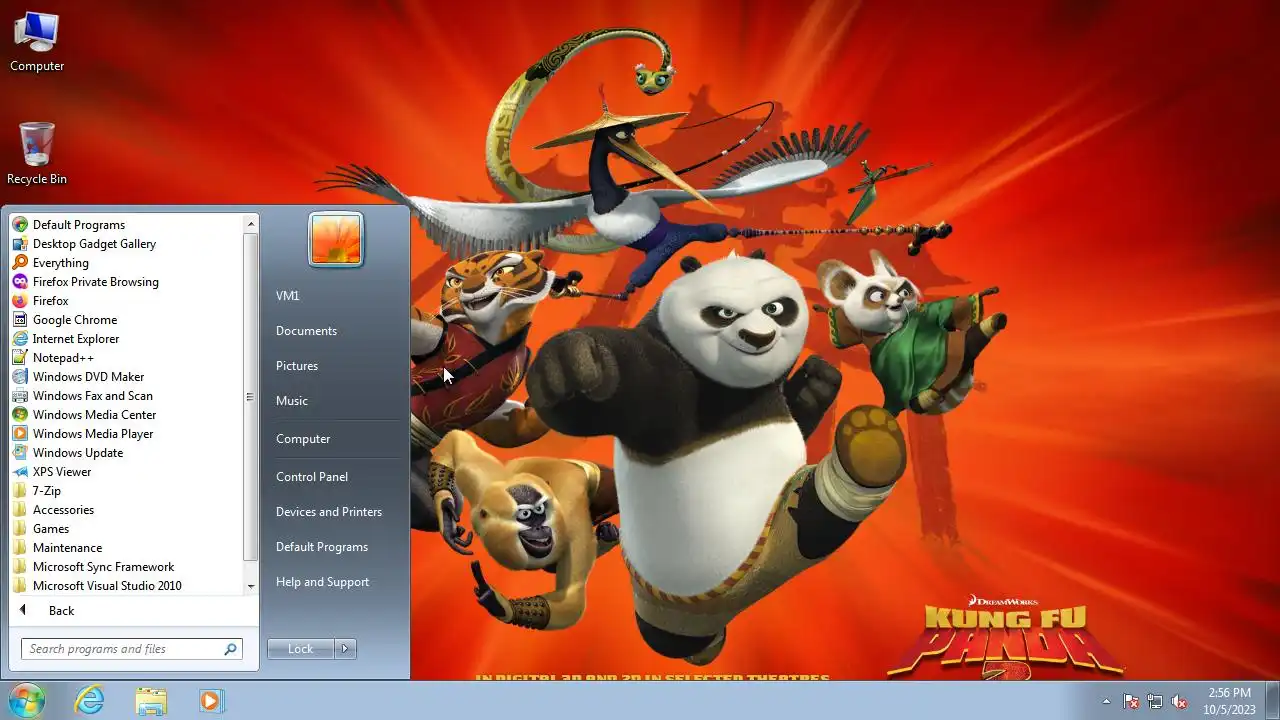Image resolution: width=1280 pixels, height=720 pixels.
Task: Open Internet Explorer from the taskbar
Action: pos(90,701)
